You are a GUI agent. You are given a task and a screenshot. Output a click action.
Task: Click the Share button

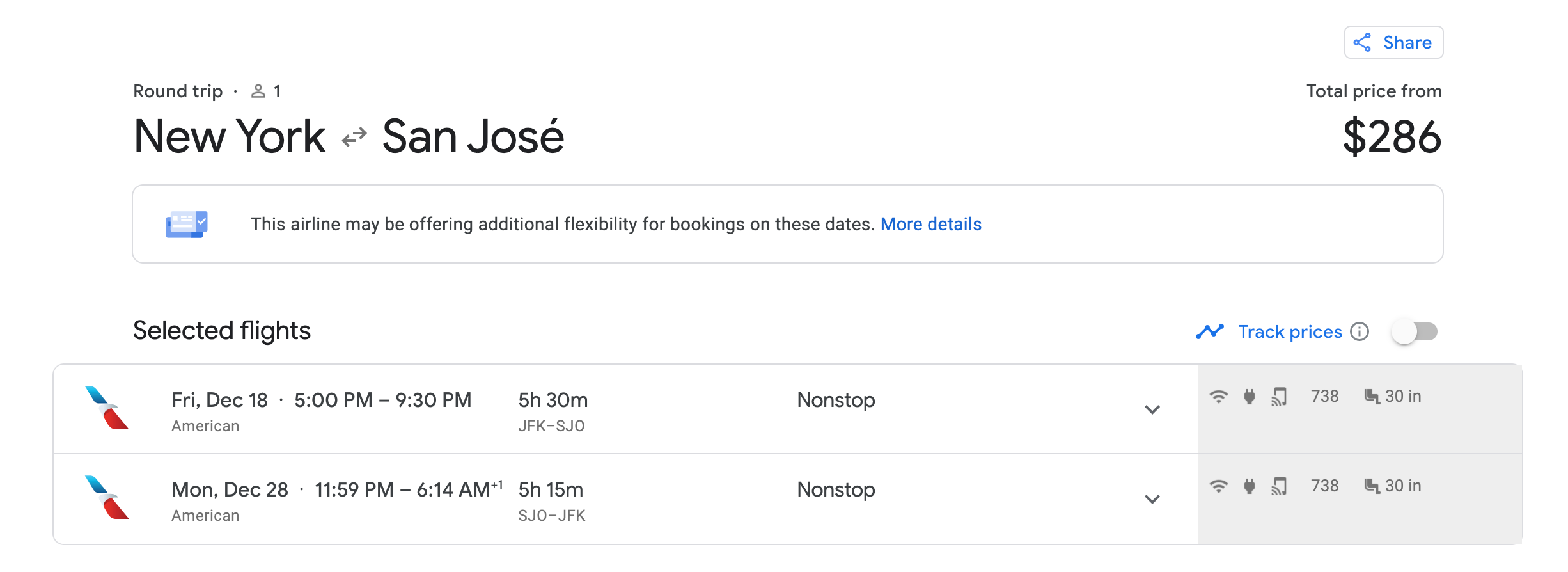tap(1393, 43)
